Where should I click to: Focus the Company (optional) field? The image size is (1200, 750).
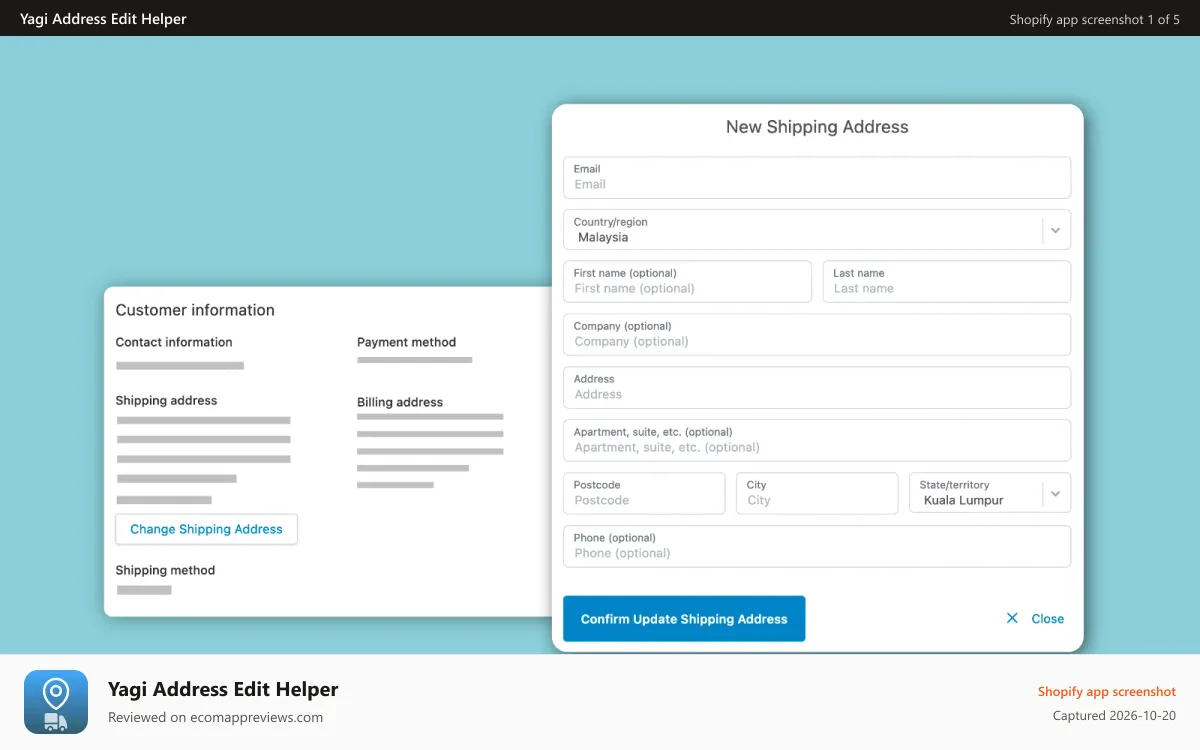(x=817, y=335)
